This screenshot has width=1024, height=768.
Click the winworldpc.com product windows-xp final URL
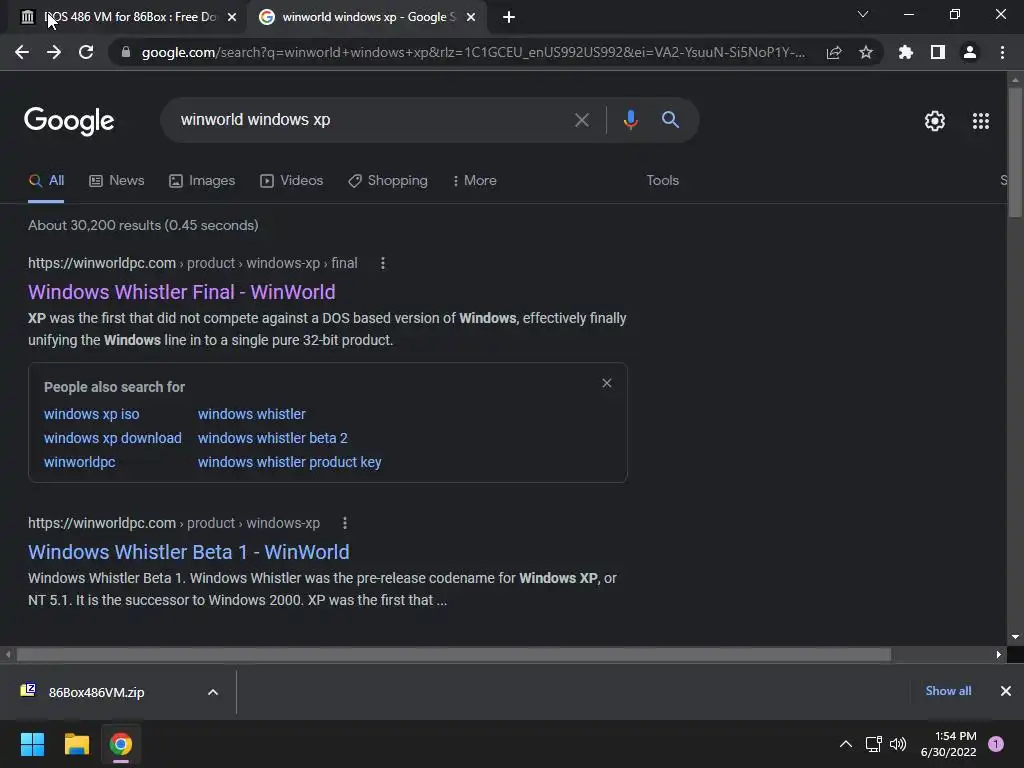(193, 263)
